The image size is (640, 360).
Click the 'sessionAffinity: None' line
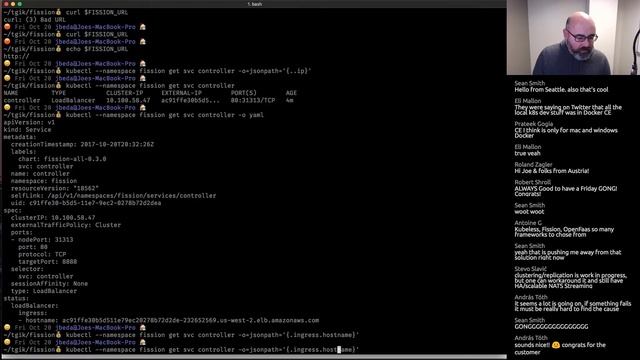pyautogui.click(x=49, y=284)
